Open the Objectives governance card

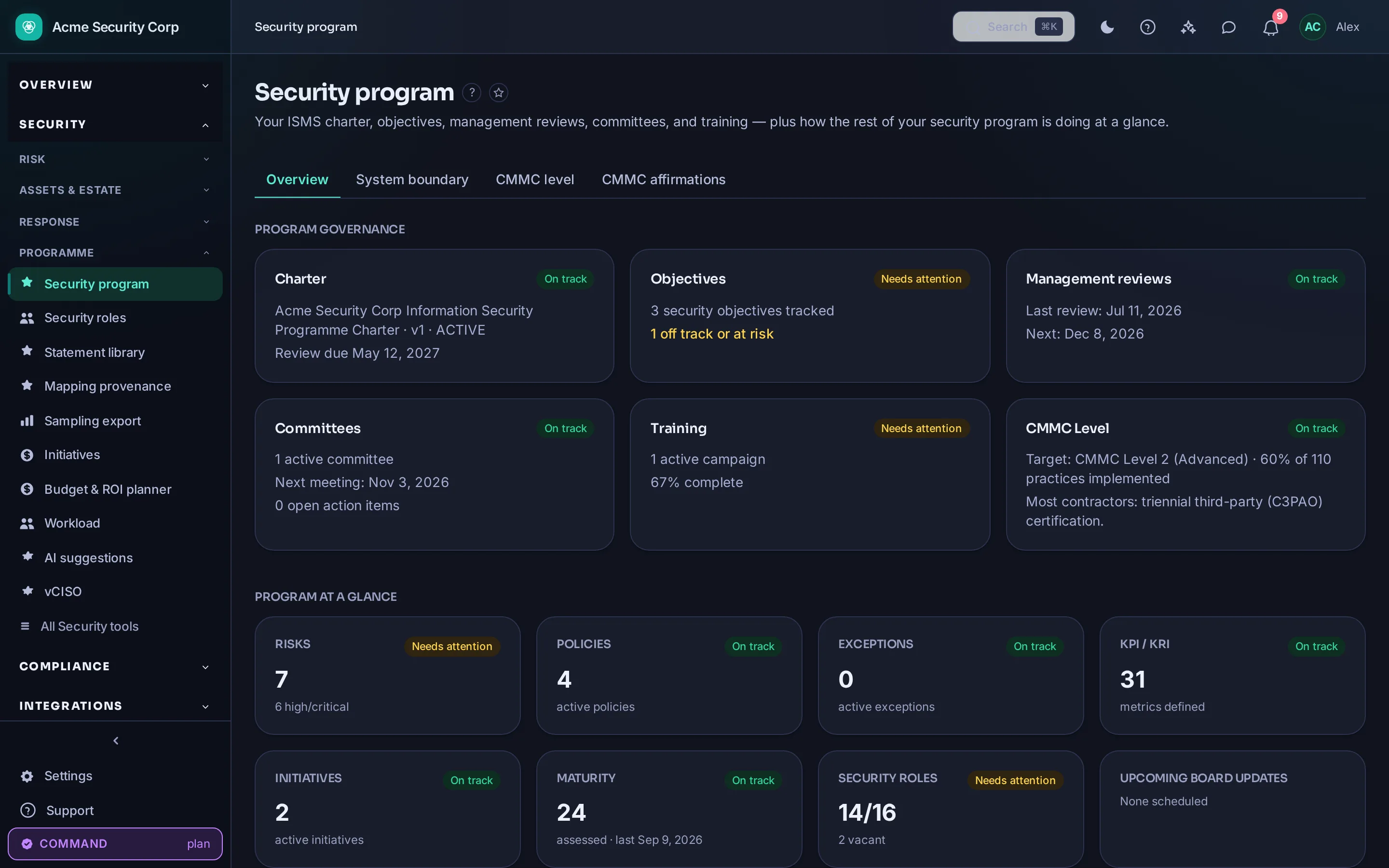[x=810, y=316]
